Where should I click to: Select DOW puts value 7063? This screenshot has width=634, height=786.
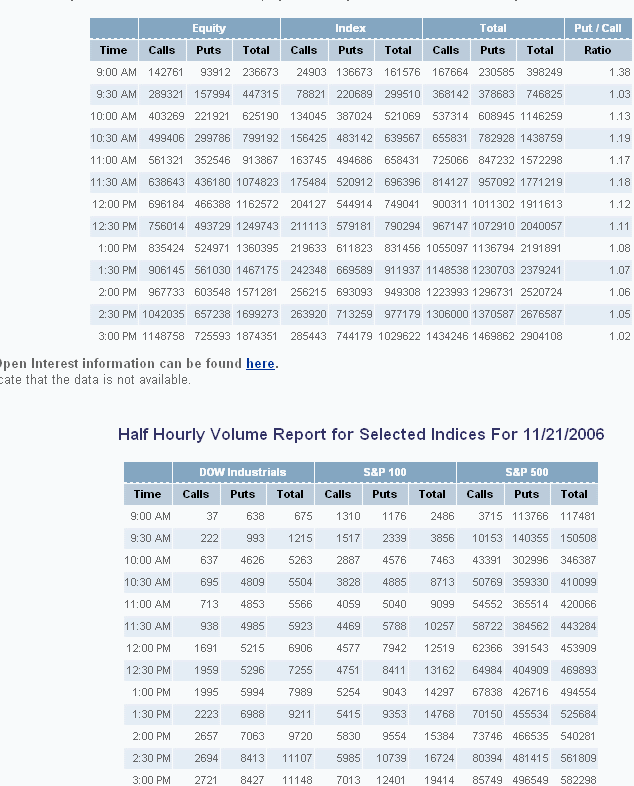[252, 736]
